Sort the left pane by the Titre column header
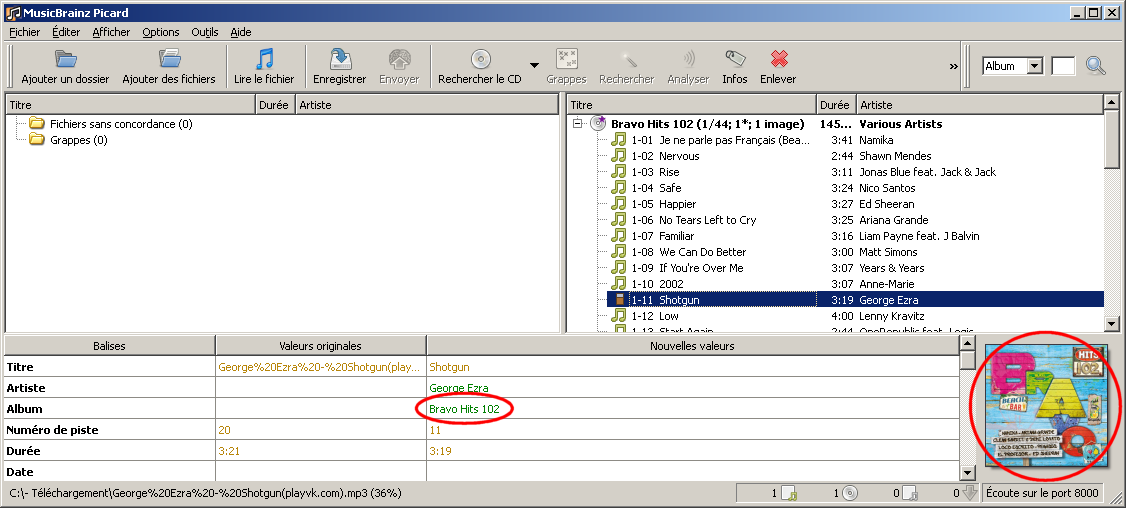The image size is (1126, 508). pyautogui.click(x=131, y=105)
